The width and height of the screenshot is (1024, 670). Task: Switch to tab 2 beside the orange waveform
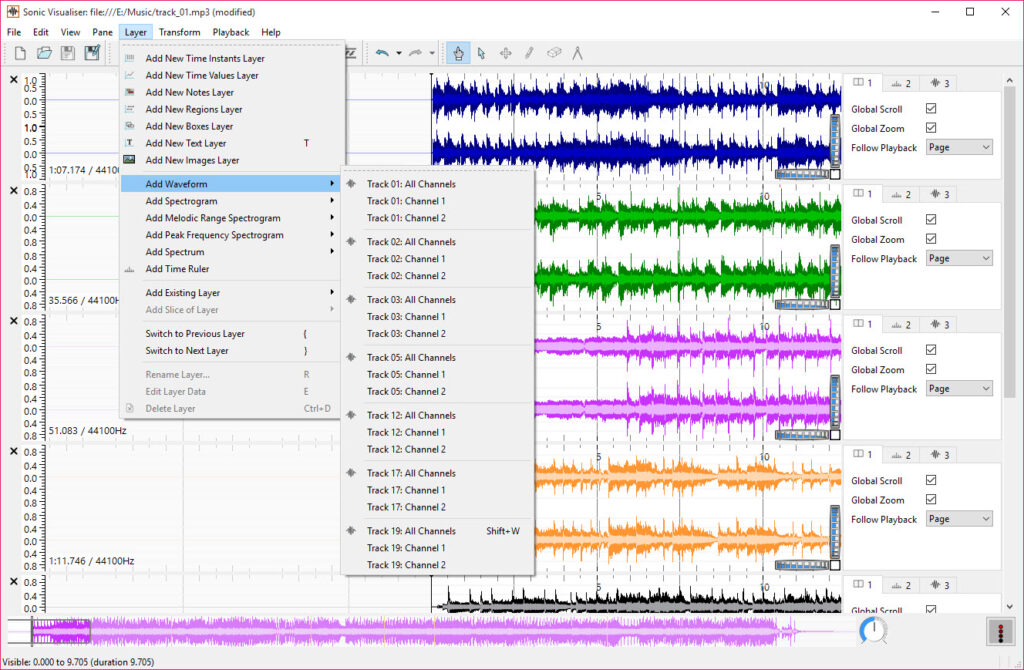coord(901,455)
